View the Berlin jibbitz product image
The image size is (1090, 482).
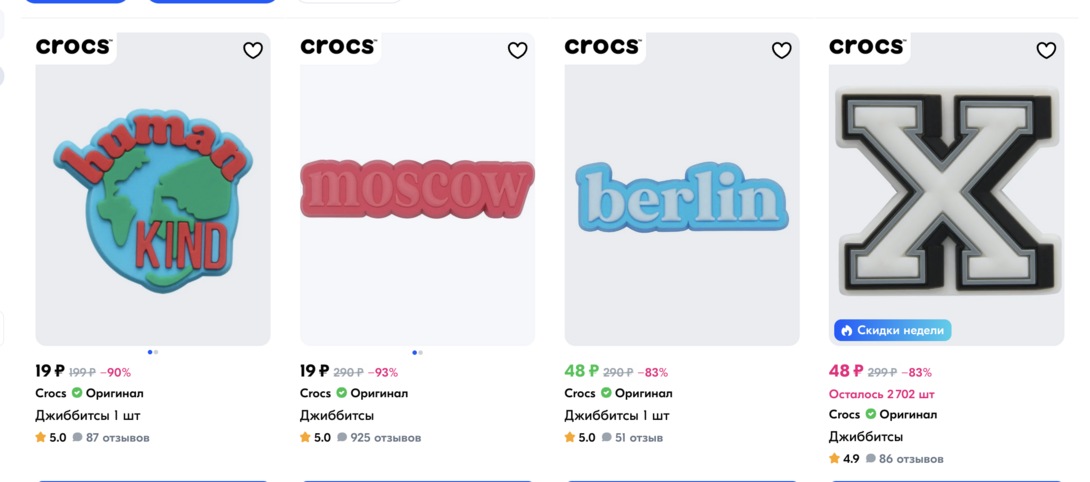(x=682, y=200)
